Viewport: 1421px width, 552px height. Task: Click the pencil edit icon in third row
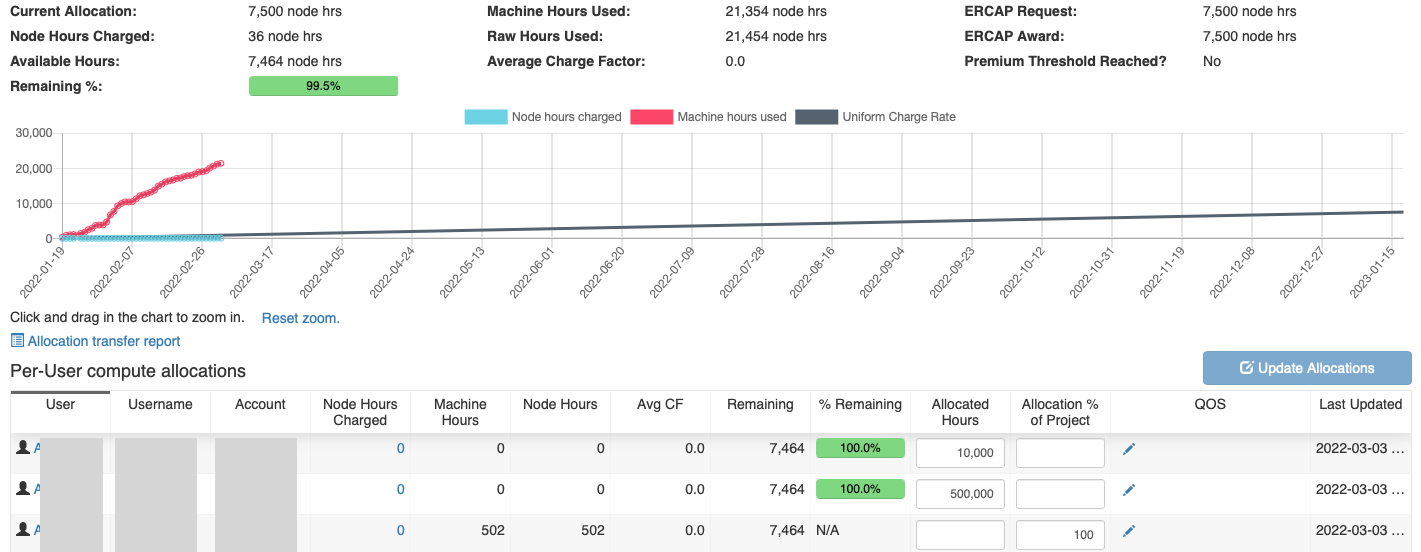[x=1129, y=531]
